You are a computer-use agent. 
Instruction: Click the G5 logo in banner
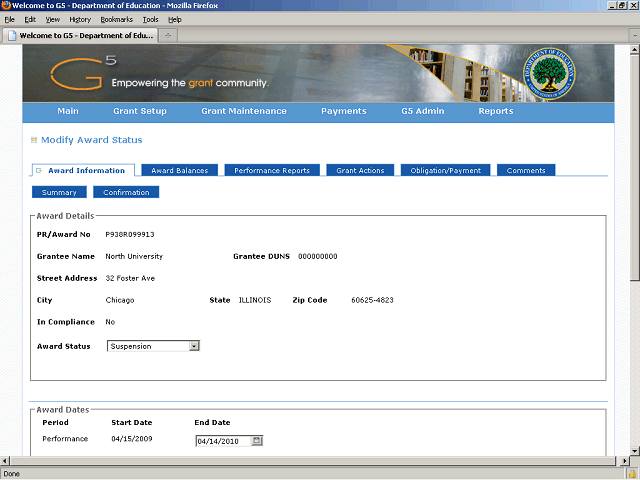tap(84, 73)
